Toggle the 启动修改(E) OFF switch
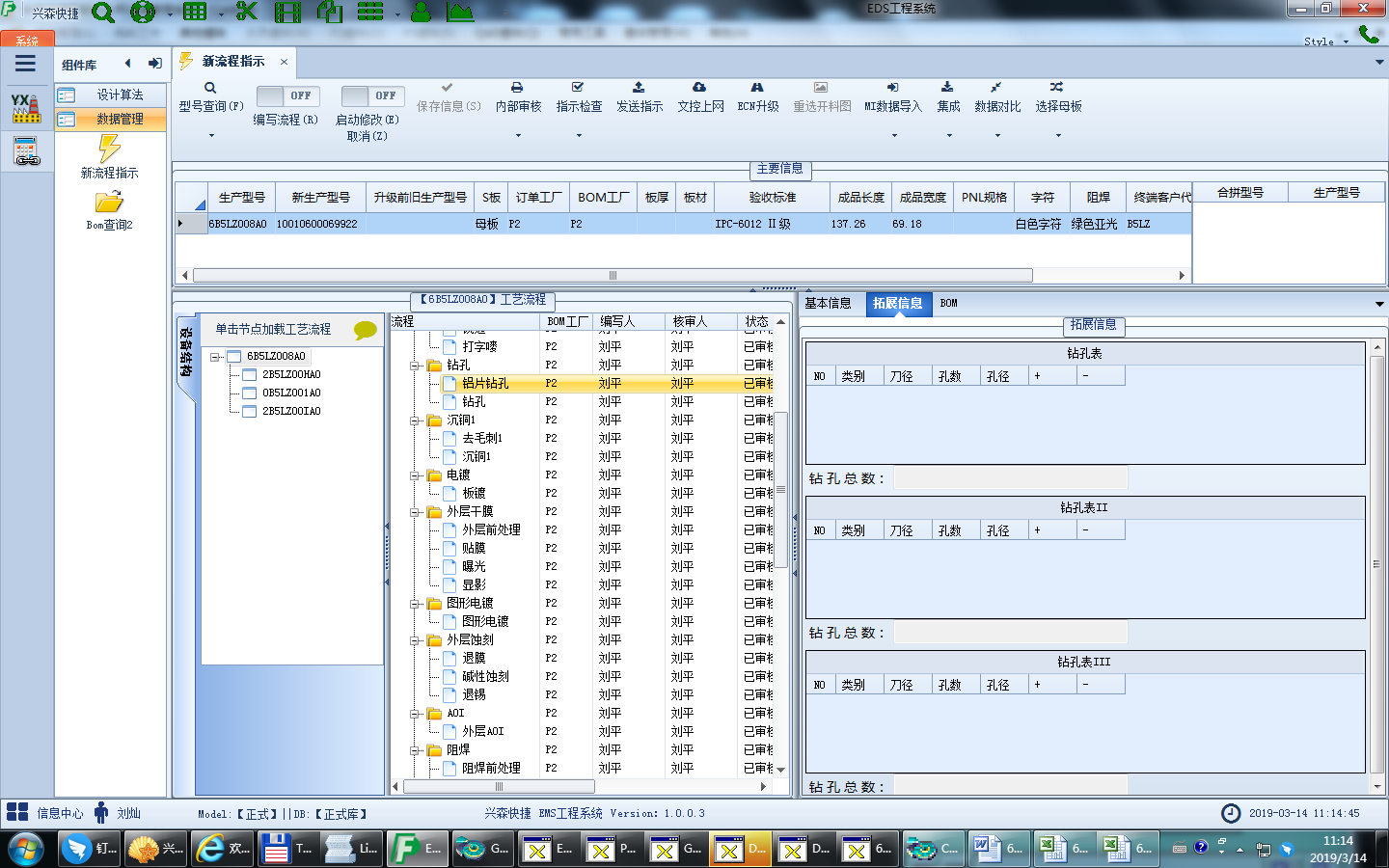Image resolution: width=1389 pixels, height=868 pixels. 371,95
